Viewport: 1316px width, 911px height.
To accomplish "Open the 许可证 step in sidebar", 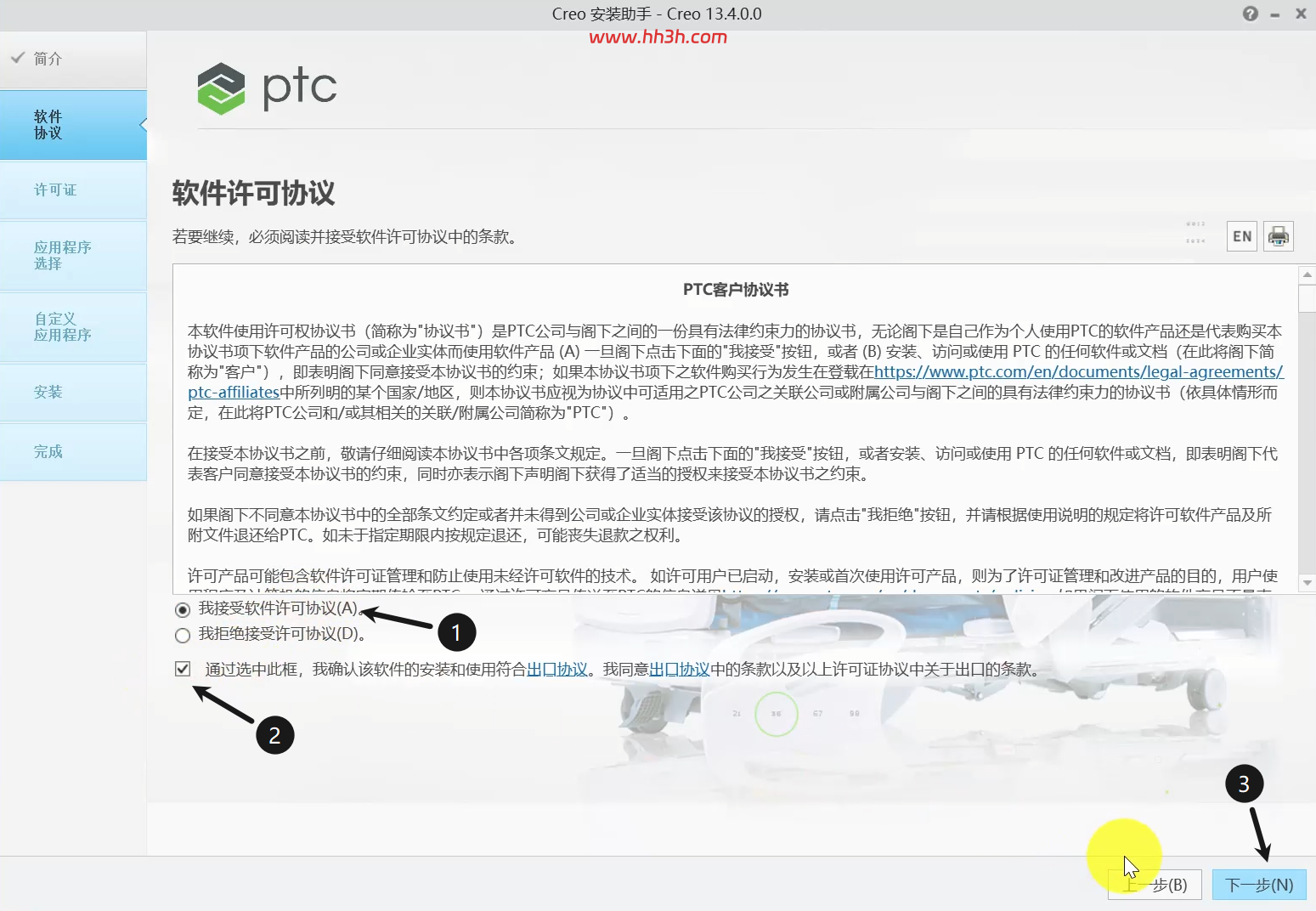I will click(73, 190).
